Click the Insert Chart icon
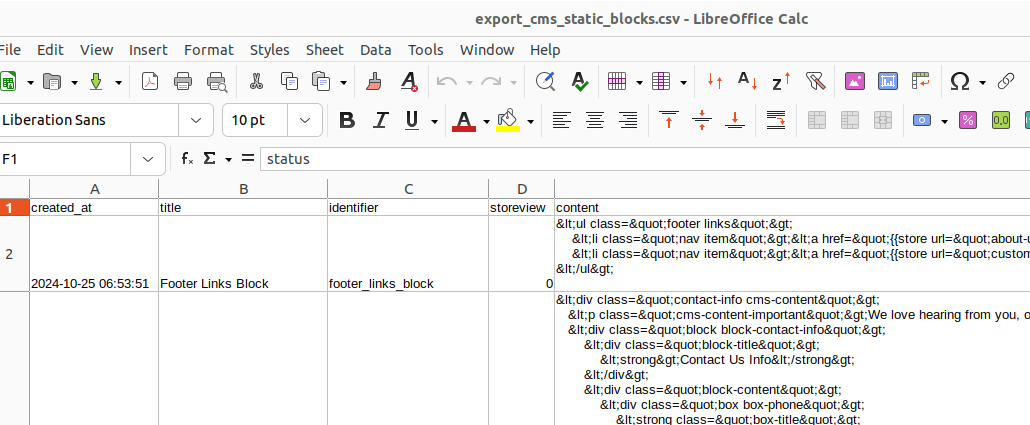Viewport: 1030px width, 425px height. tap(888, 82)
